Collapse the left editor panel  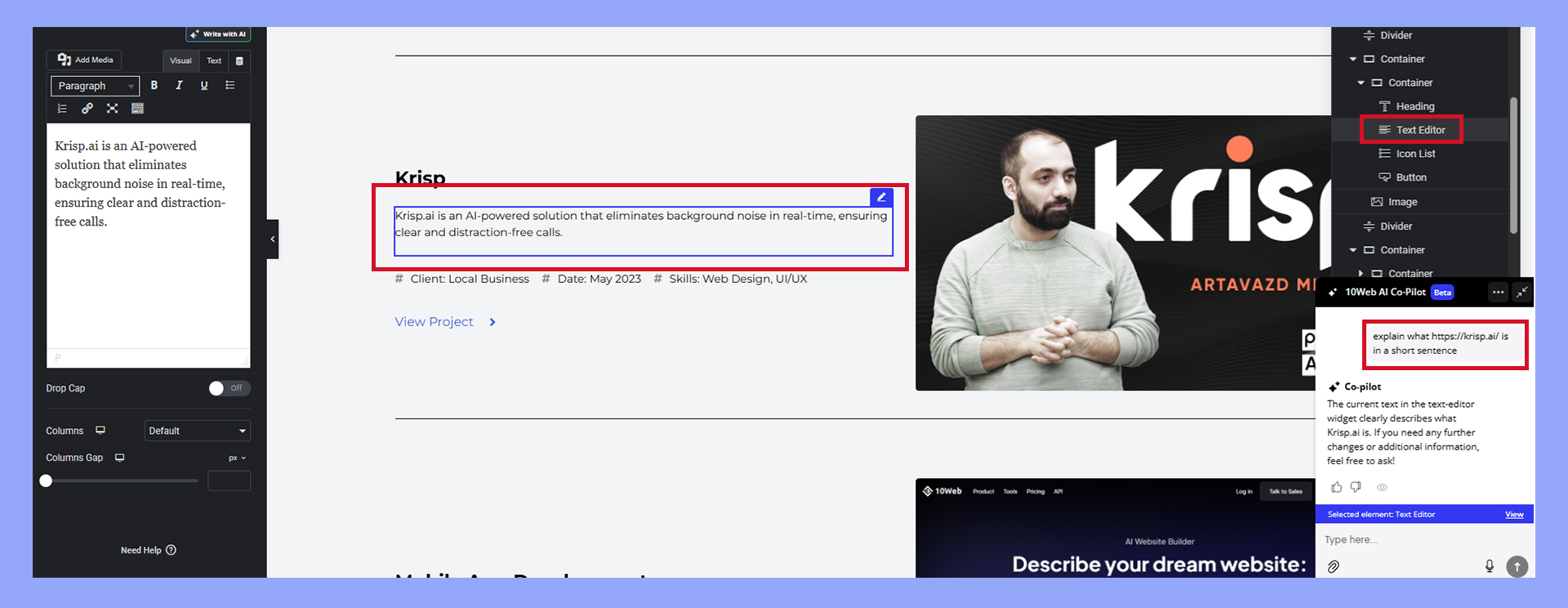(273, 239)
